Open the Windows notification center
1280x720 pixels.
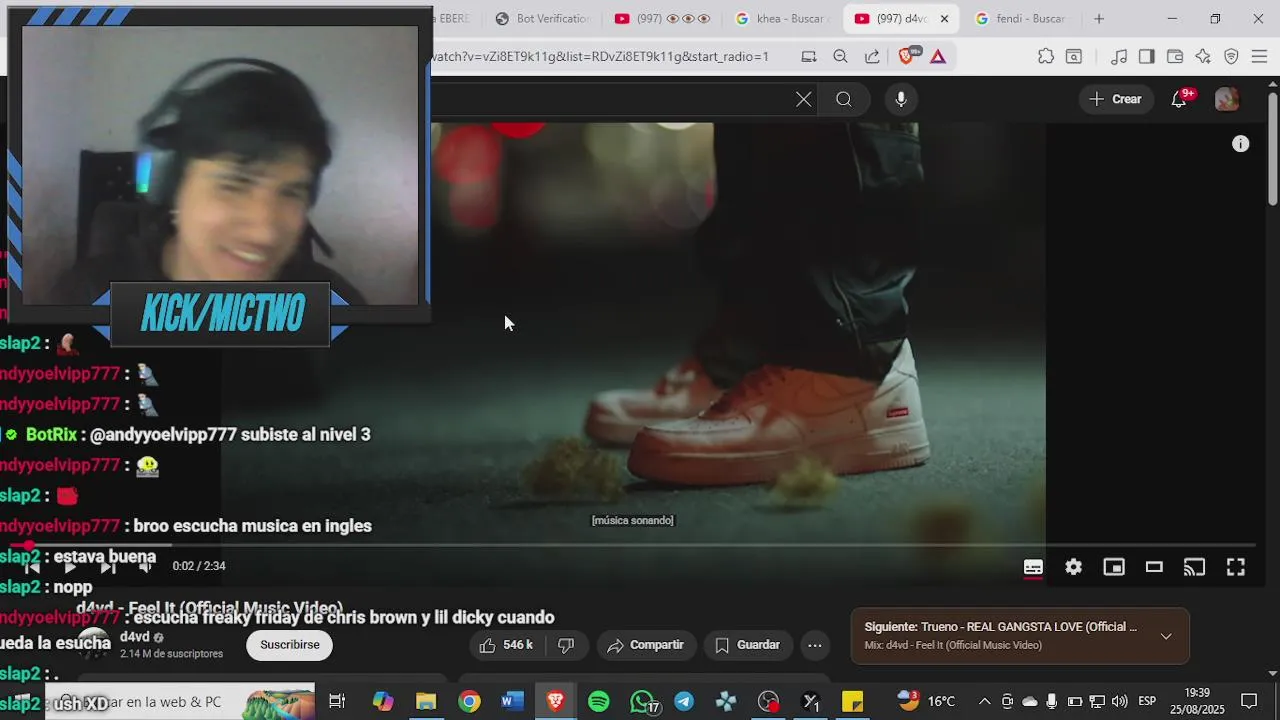[1249, 701]
